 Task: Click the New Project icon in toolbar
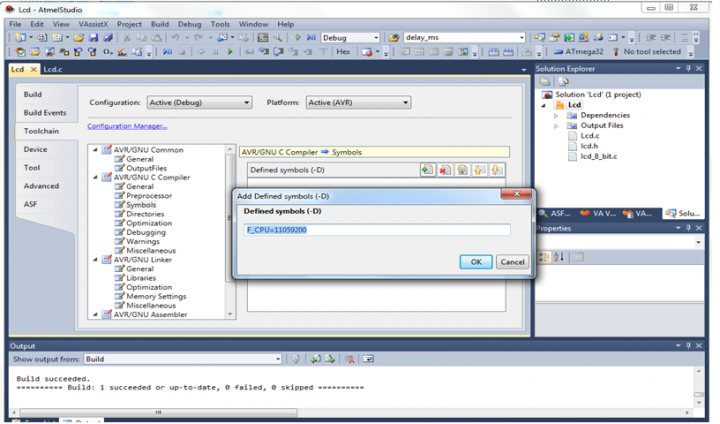(21, 38)
